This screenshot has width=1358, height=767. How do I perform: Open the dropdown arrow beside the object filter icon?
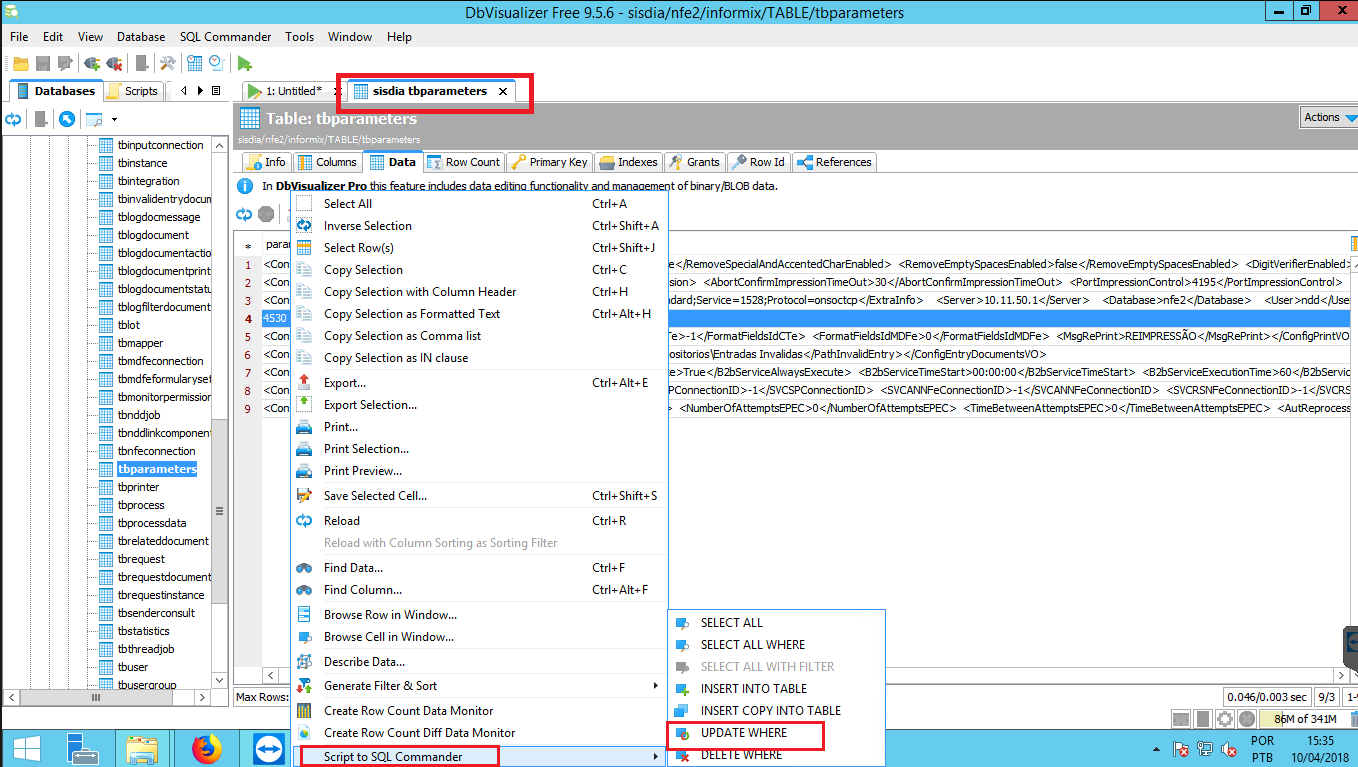click(114, 120)
